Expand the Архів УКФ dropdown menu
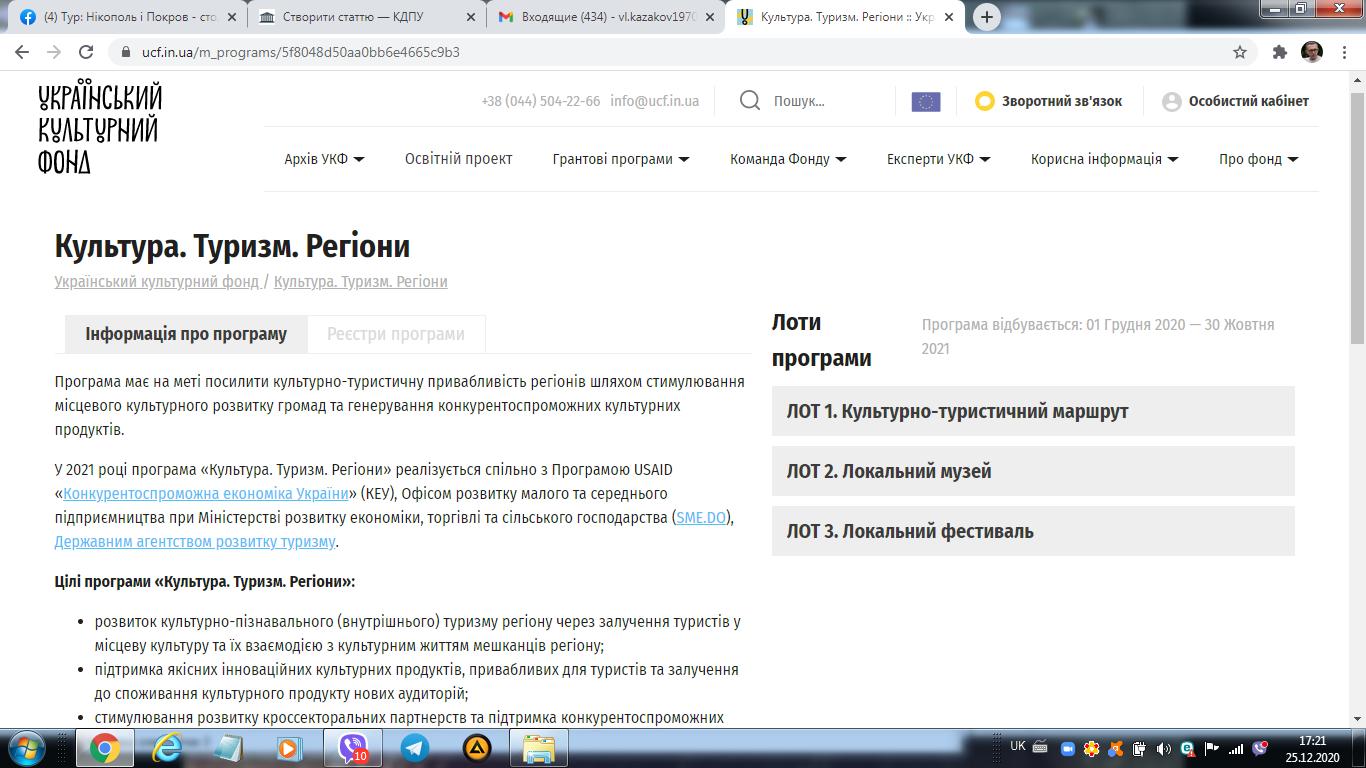Viewport: 1366px width, 768px height. pyautogui.click(x=324, y=159)
